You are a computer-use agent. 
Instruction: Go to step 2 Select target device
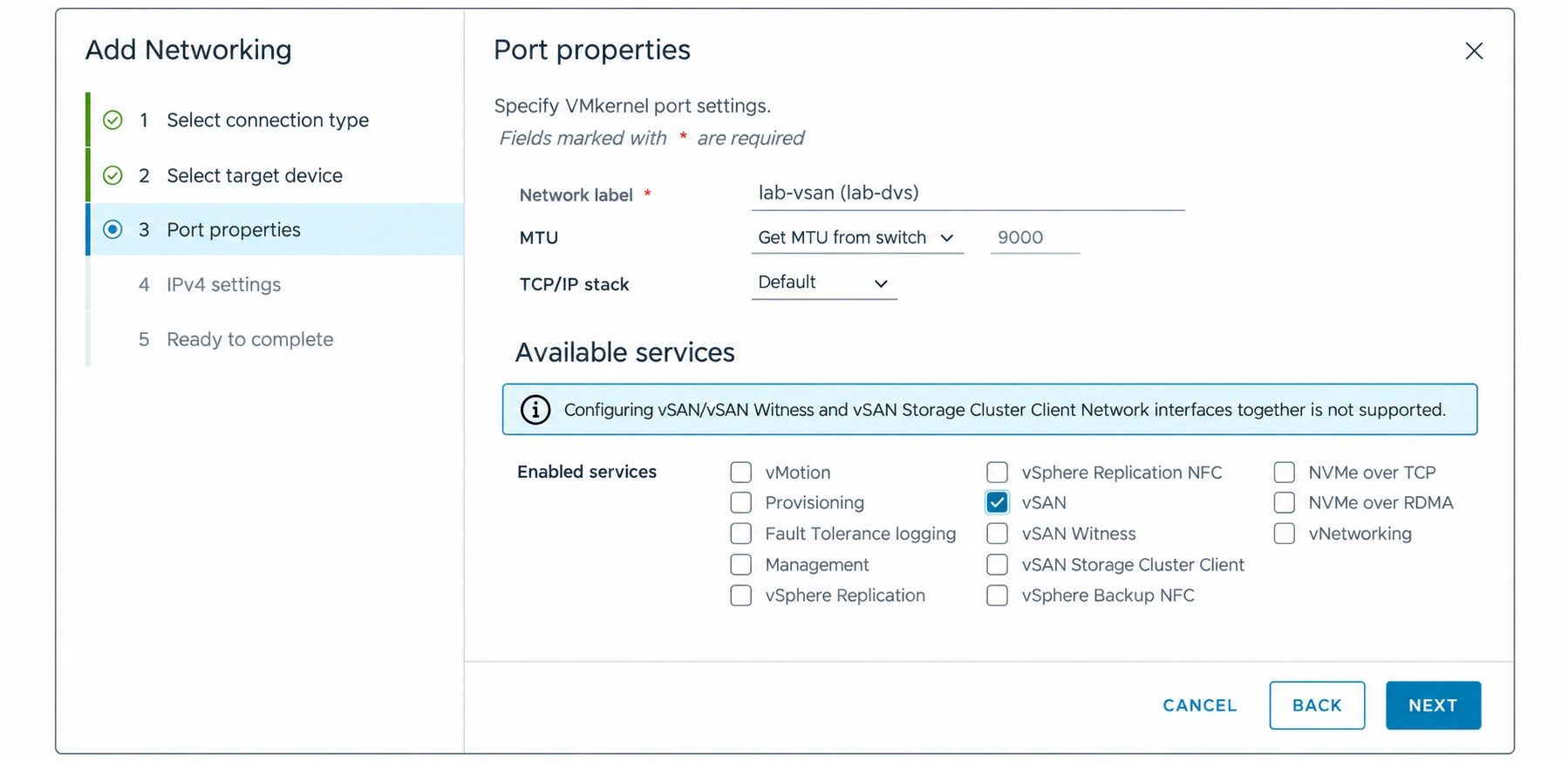coord(275,175)
